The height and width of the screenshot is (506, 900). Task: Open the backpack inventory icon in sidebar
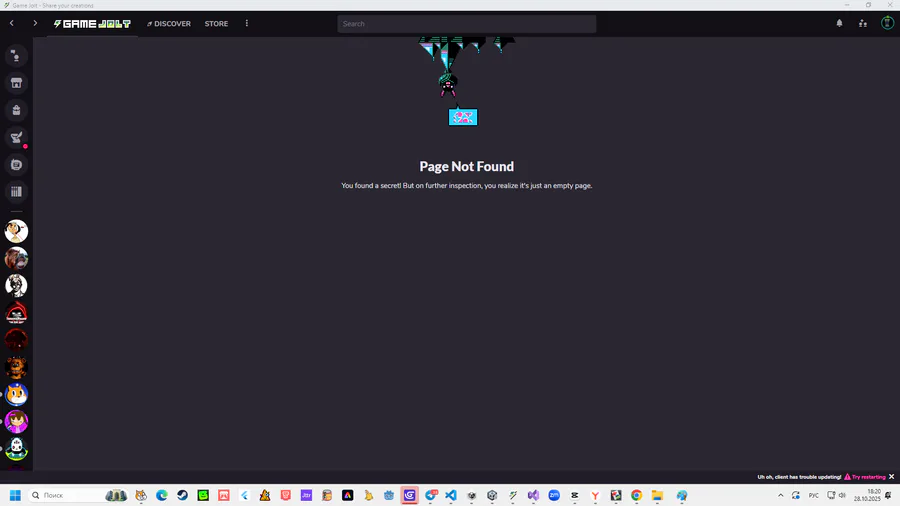click(16, 110)
